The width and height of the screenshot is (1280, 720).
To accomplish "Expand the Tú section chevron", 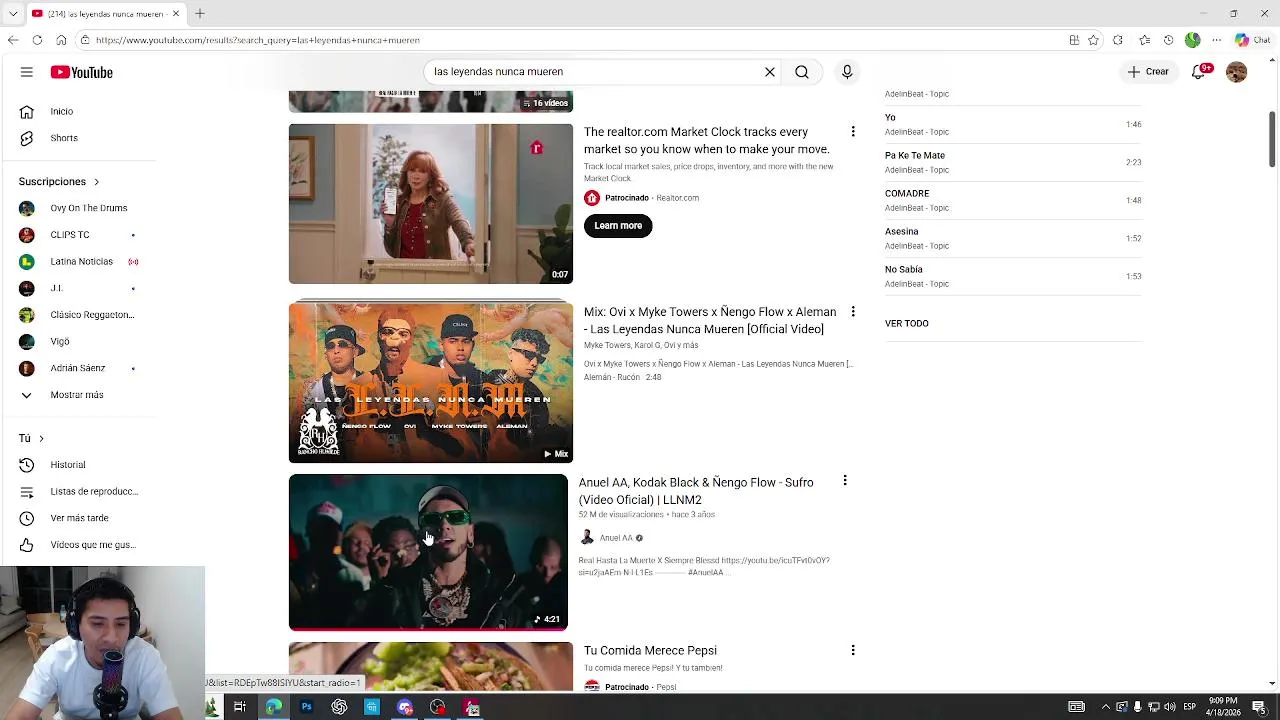I will click(x=41, y=438).
